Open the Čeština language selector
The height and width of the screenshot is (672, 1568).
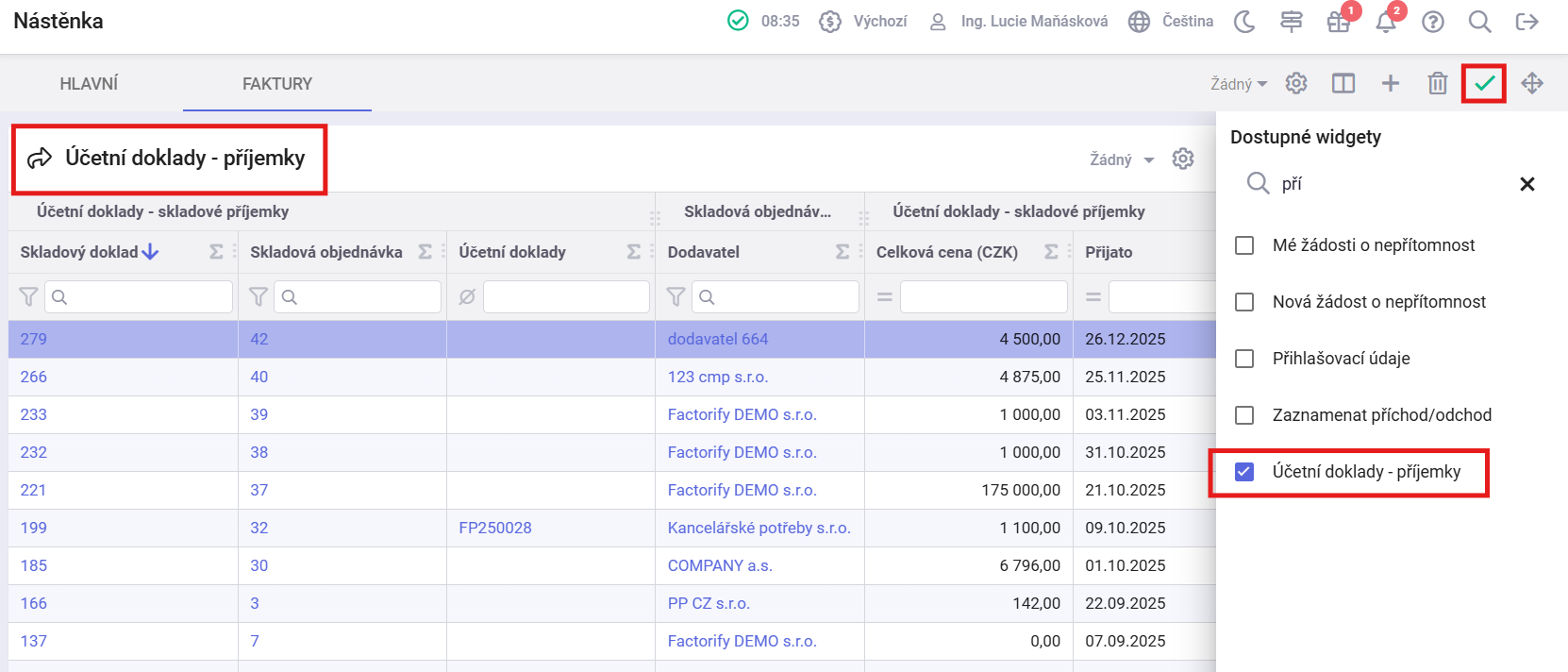tap(1171, 22)
